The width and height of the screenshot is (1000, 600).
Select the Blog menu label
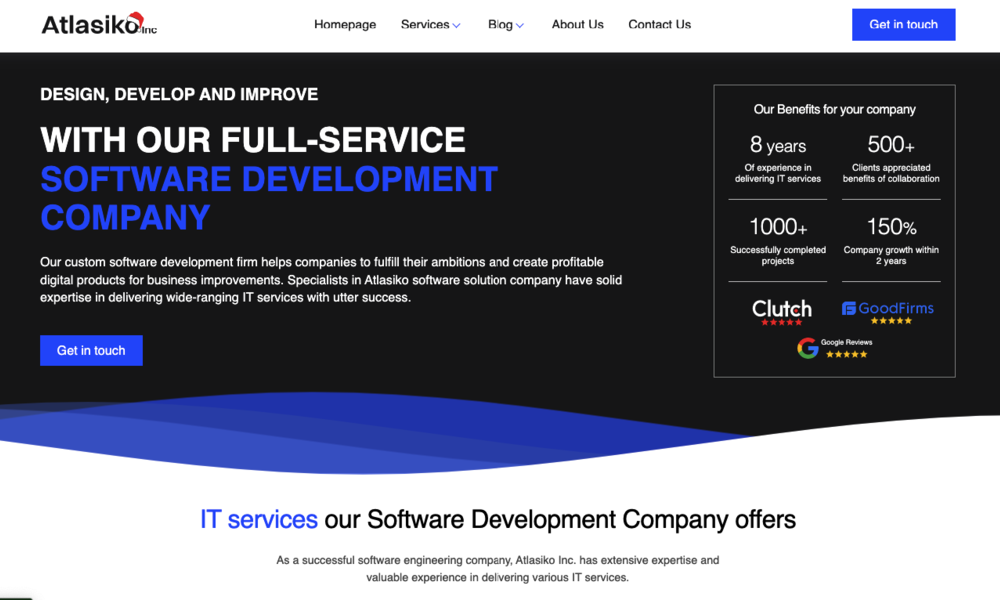point(500,24)
